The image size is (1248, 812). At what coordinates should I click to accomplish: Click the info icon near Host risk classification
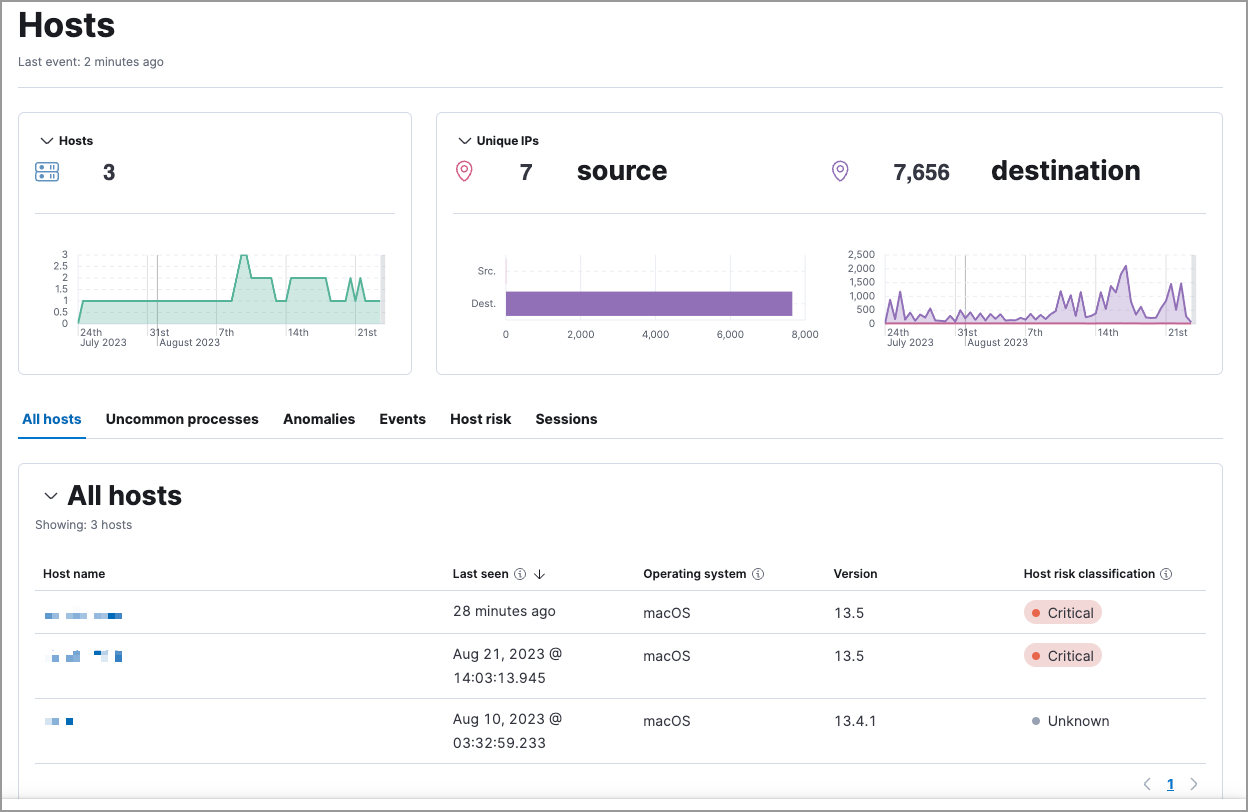1166,573
